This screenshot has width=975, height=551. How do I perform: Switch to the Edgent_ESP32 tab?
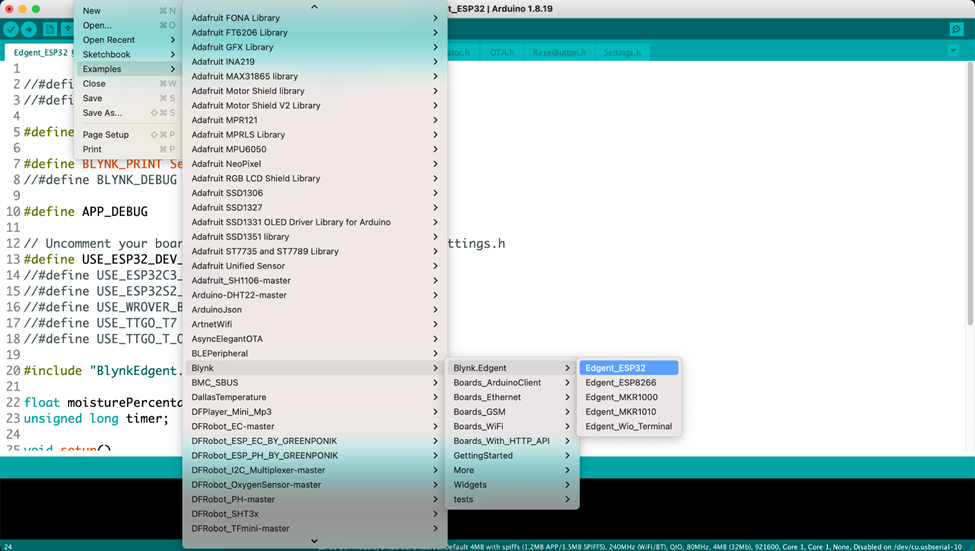(x=40, y=53)
